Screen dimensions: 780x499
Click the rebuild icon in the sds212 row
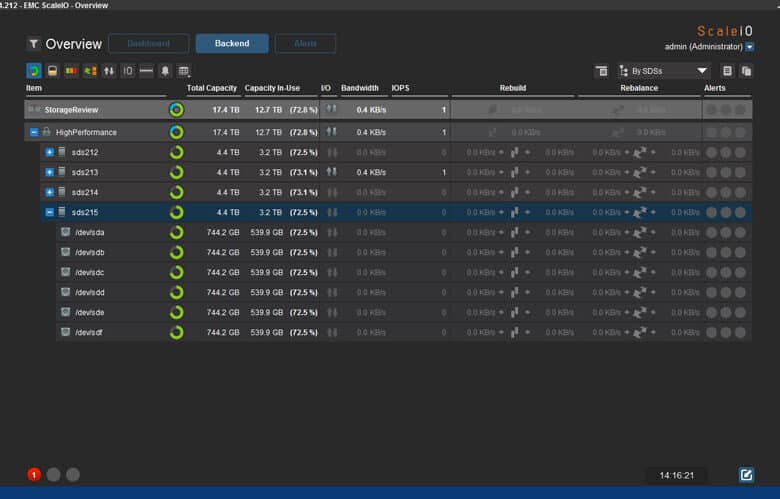[x=514, y=152]
